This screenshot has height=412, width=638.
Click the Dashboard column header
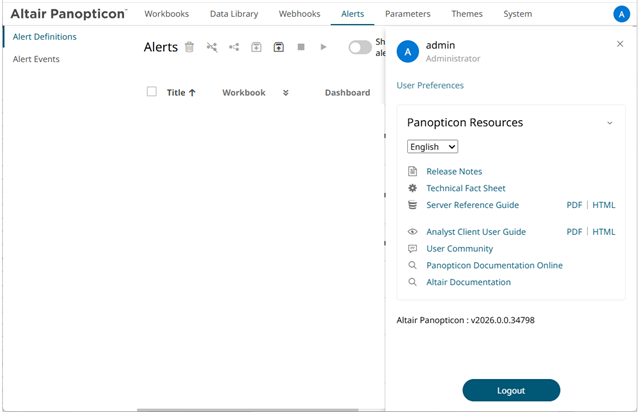pos(347,93)
